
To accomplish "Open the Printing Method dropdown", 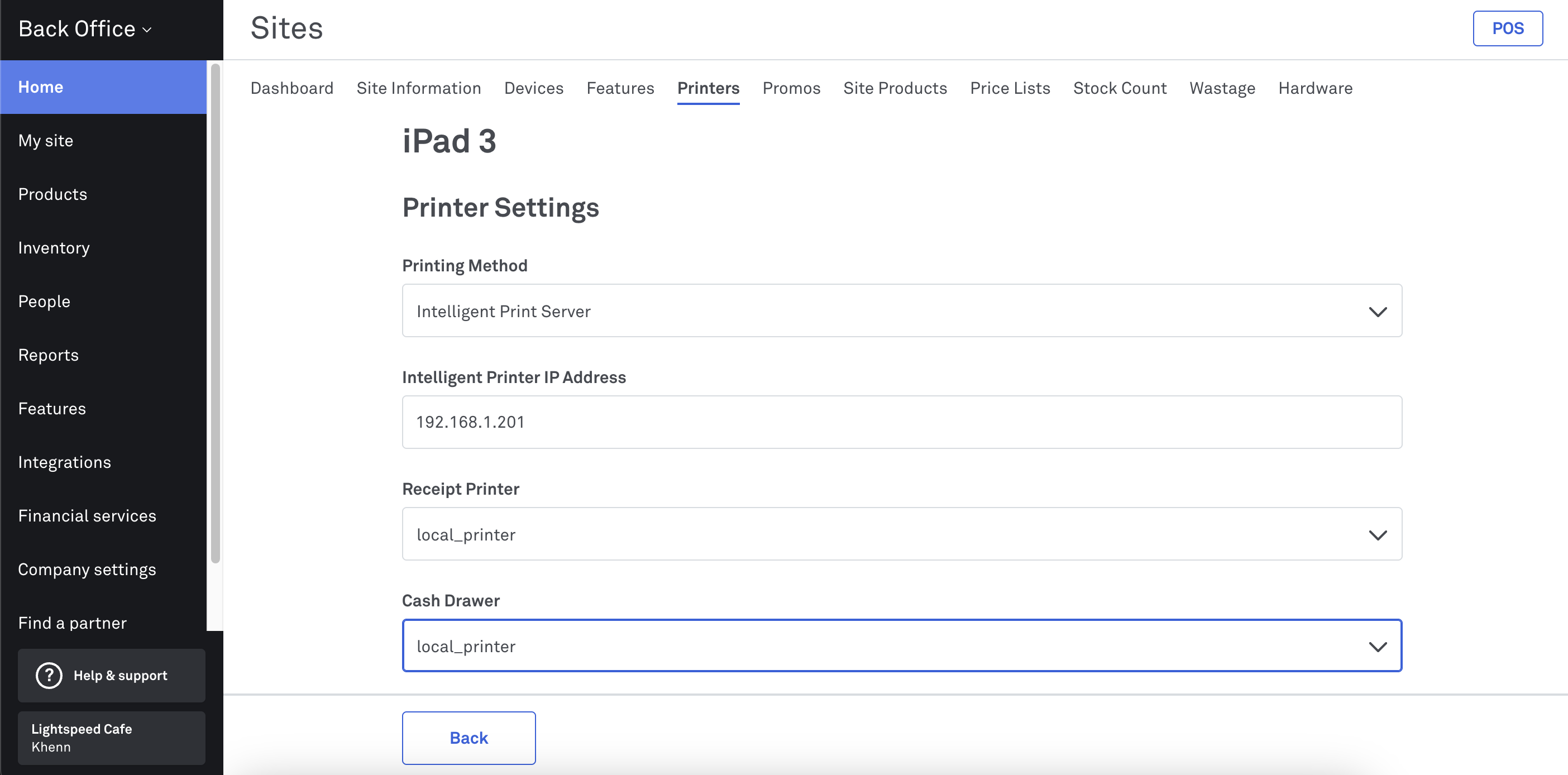I will (x=901, y=310).
